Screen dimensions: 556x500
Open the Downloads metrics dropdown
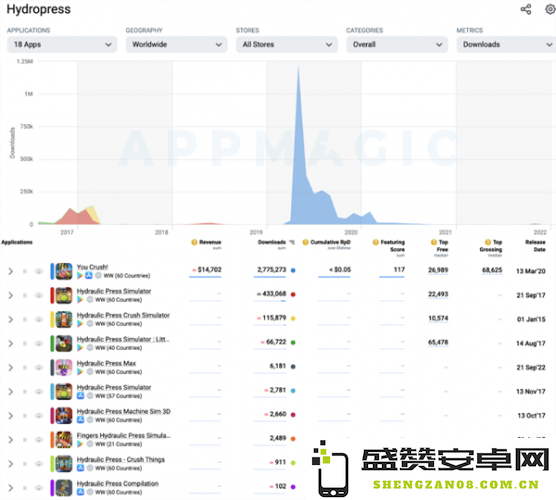506,45
